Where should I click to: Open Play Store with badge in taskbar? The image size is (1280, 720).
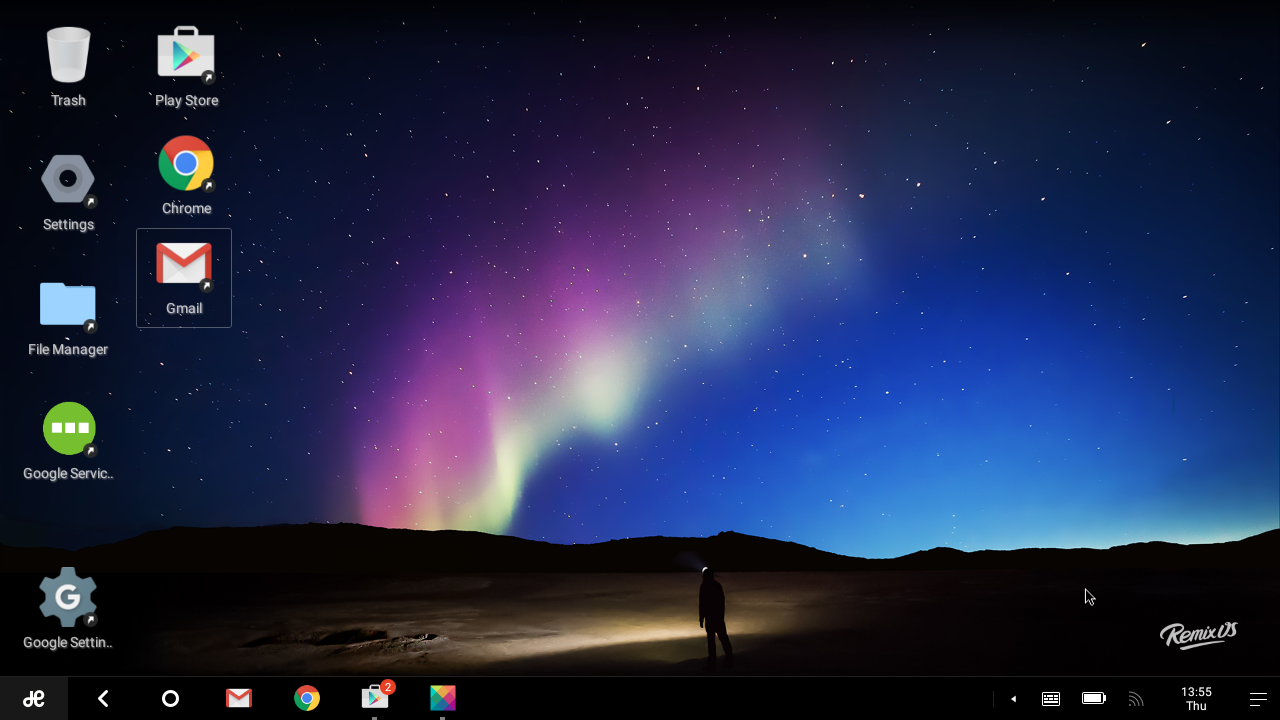click(375, 698)
